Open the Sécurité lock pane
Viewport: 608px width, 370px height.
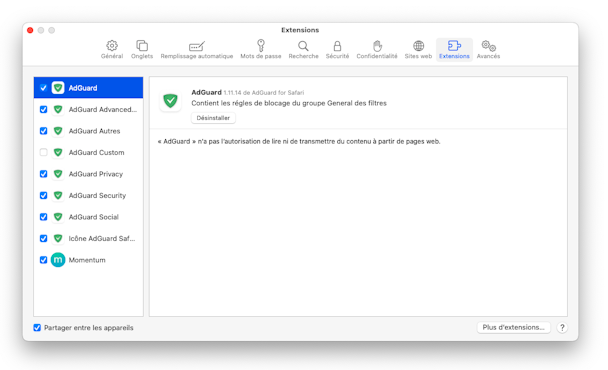tap(337, 50)
